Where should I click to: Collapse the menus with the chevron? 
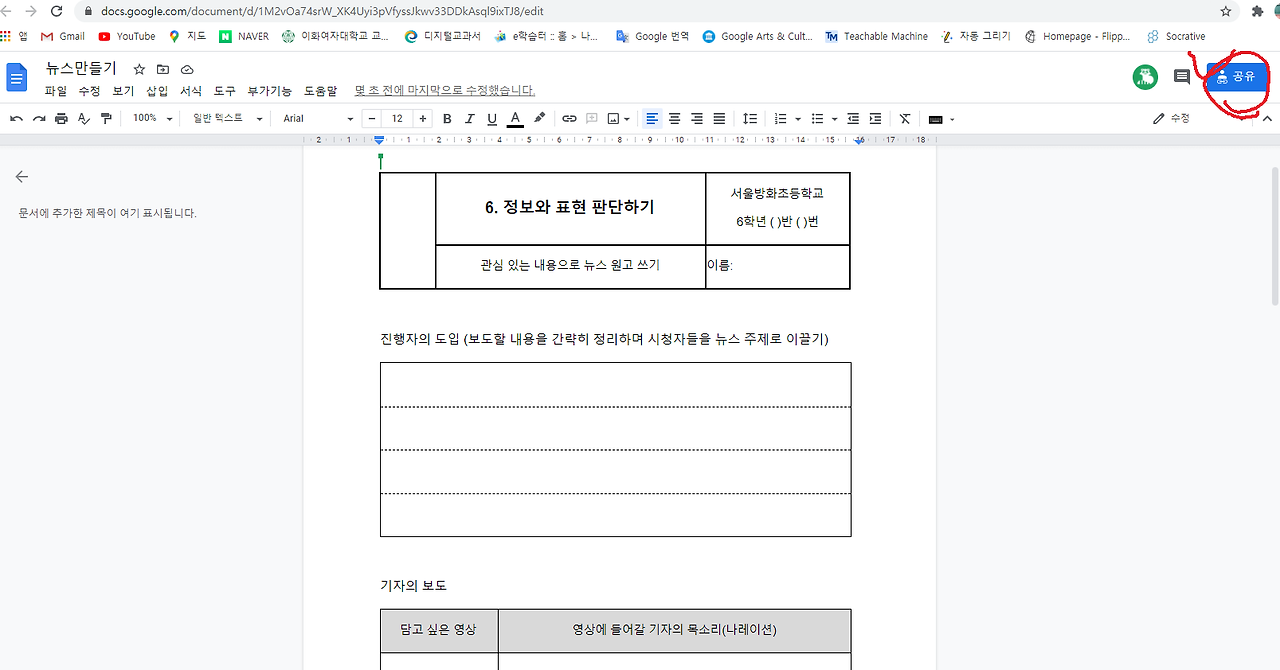coord(1267,118)
